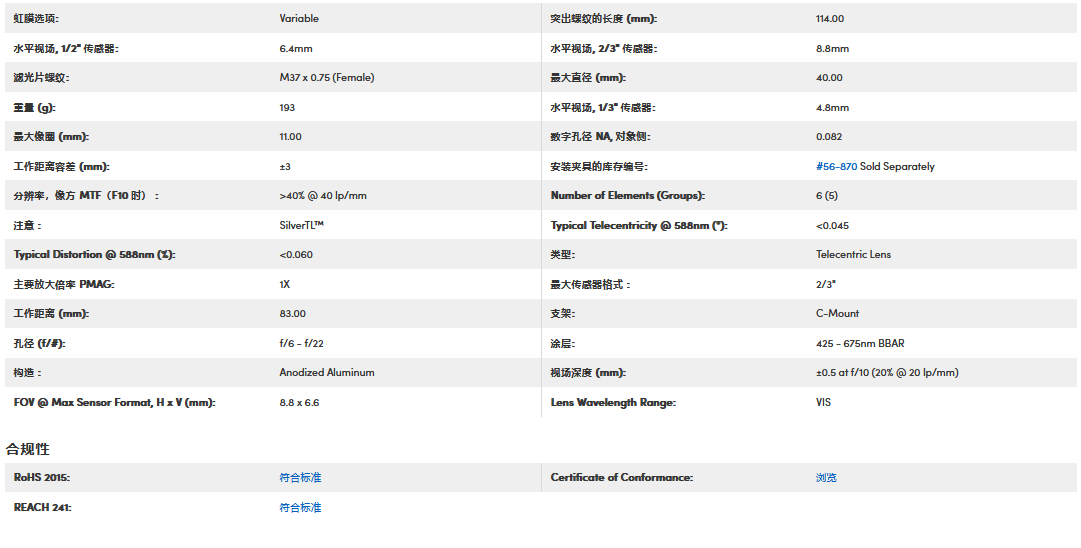The height and width of the screenshot is (548, 1081).
Task: Click the ±0.5 at f/10 depth value
Action: click(x=887, y=373)
